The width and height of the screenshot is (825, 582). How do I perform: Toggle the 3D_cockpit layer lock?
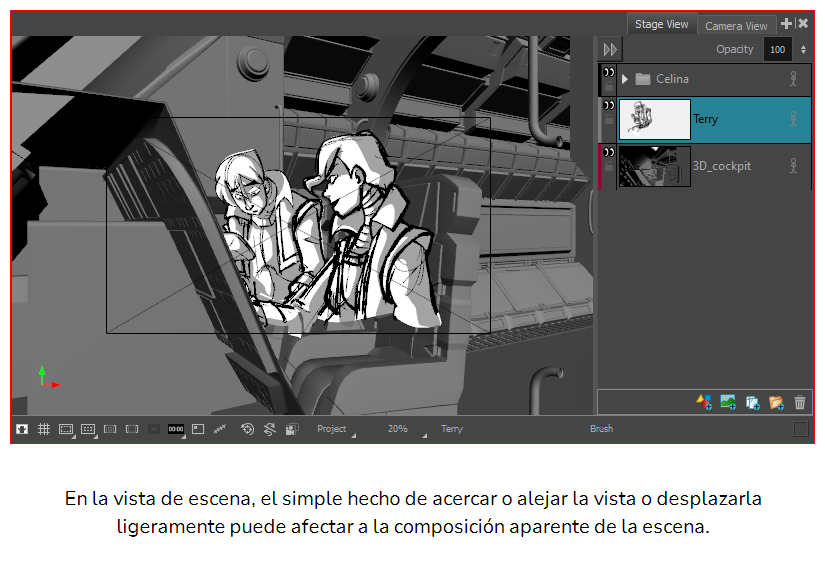[x=608, y=168]
